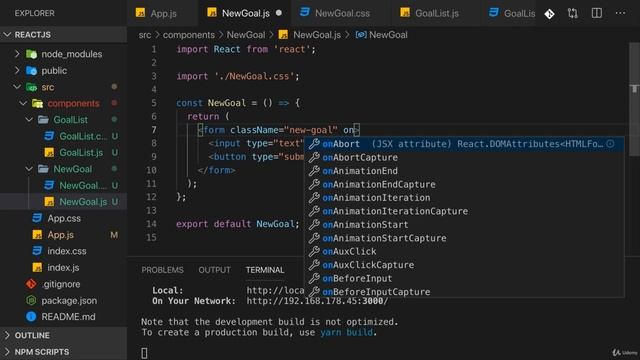Switch to the GoalList.js tab

[x=437, y=13]
